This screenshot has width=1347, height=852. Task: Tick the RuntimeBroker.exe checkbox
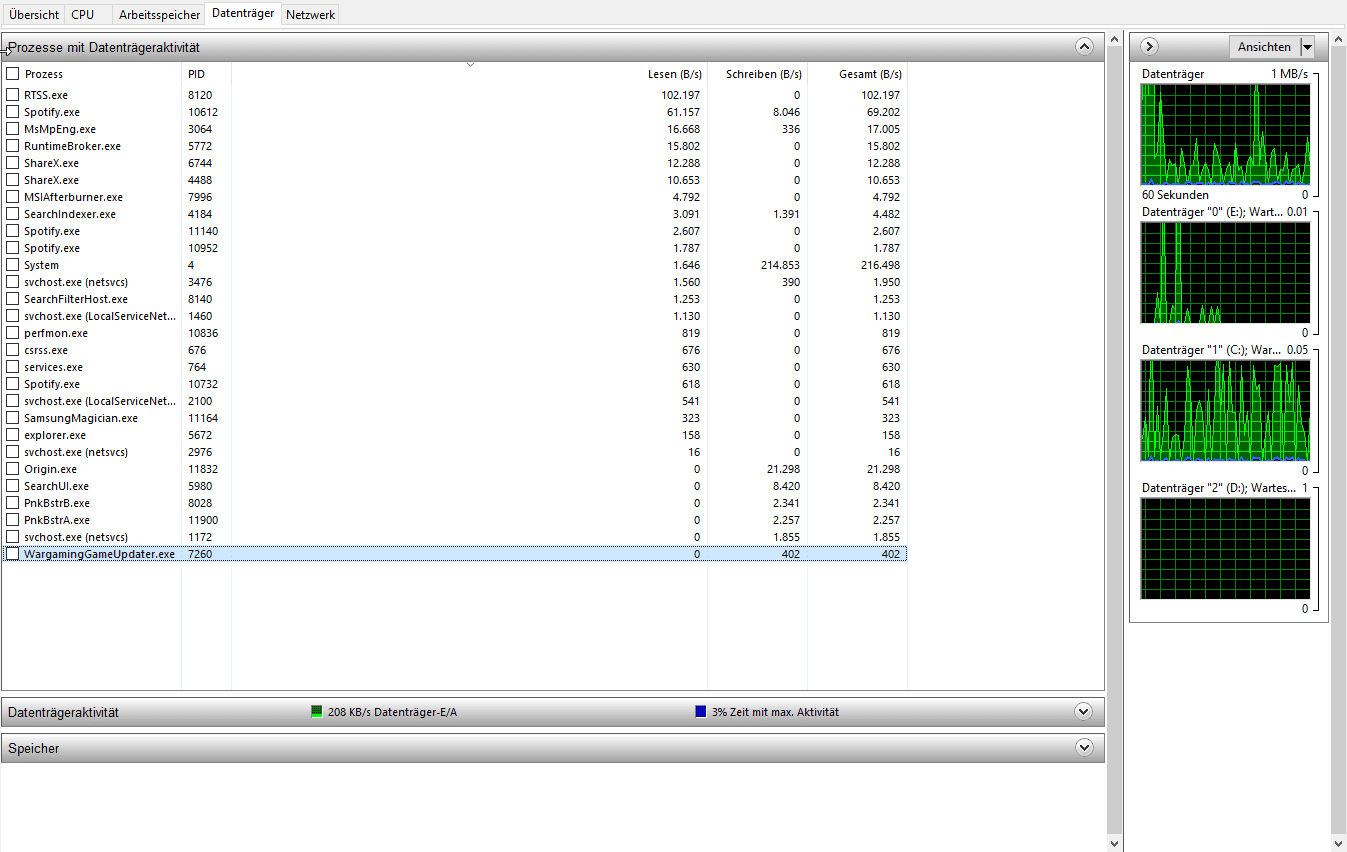click(13, 146)
